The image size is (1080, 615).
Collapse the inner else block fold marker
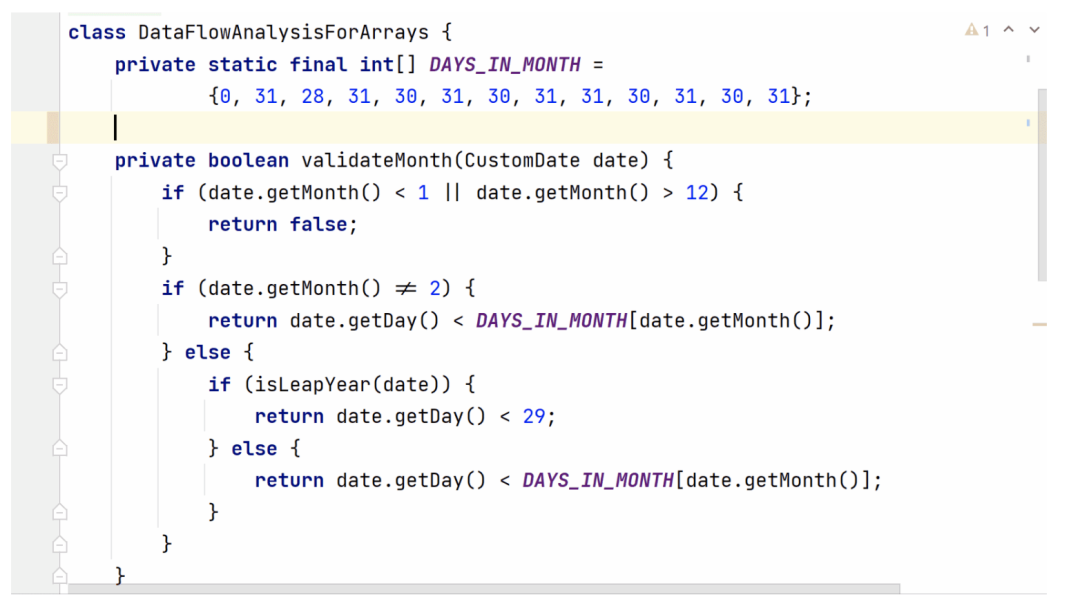click(59, 449)
